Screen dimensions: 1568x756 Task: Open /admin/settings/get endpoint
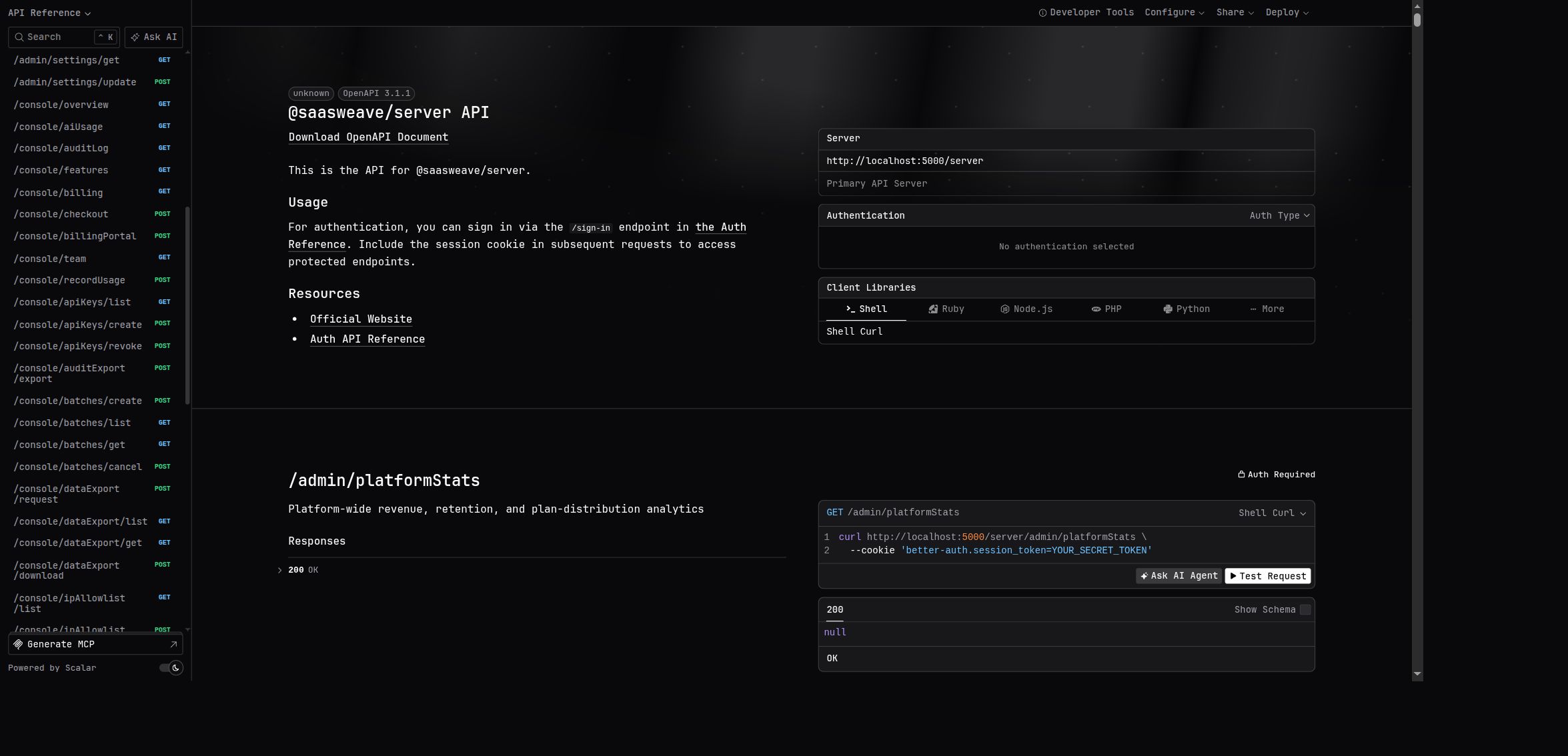[93, 61]
